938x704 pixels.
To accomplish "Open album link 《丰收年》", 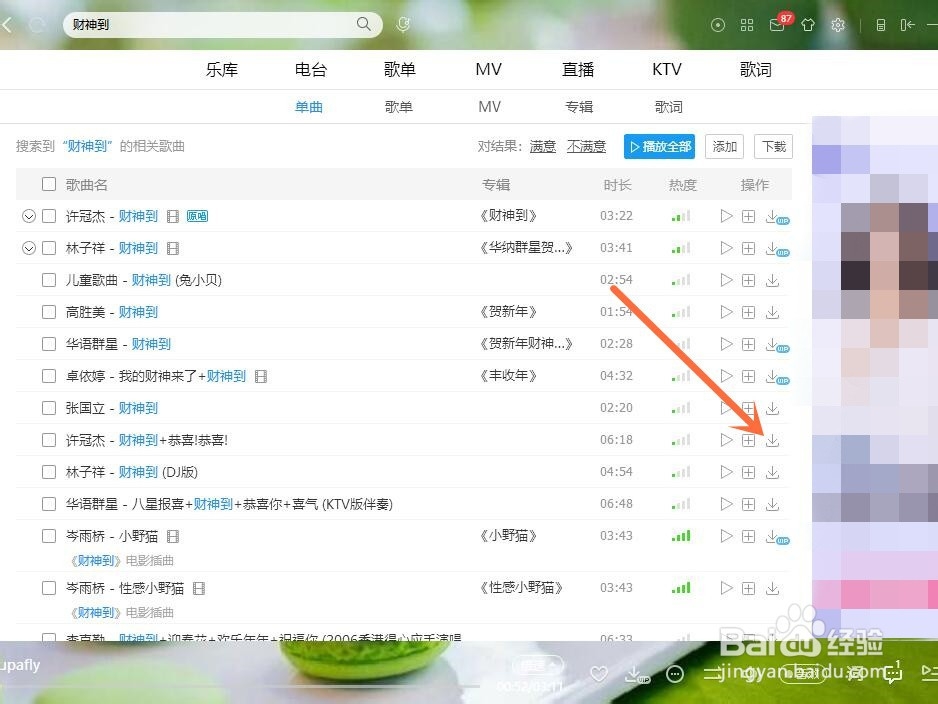I will point(508,376).
